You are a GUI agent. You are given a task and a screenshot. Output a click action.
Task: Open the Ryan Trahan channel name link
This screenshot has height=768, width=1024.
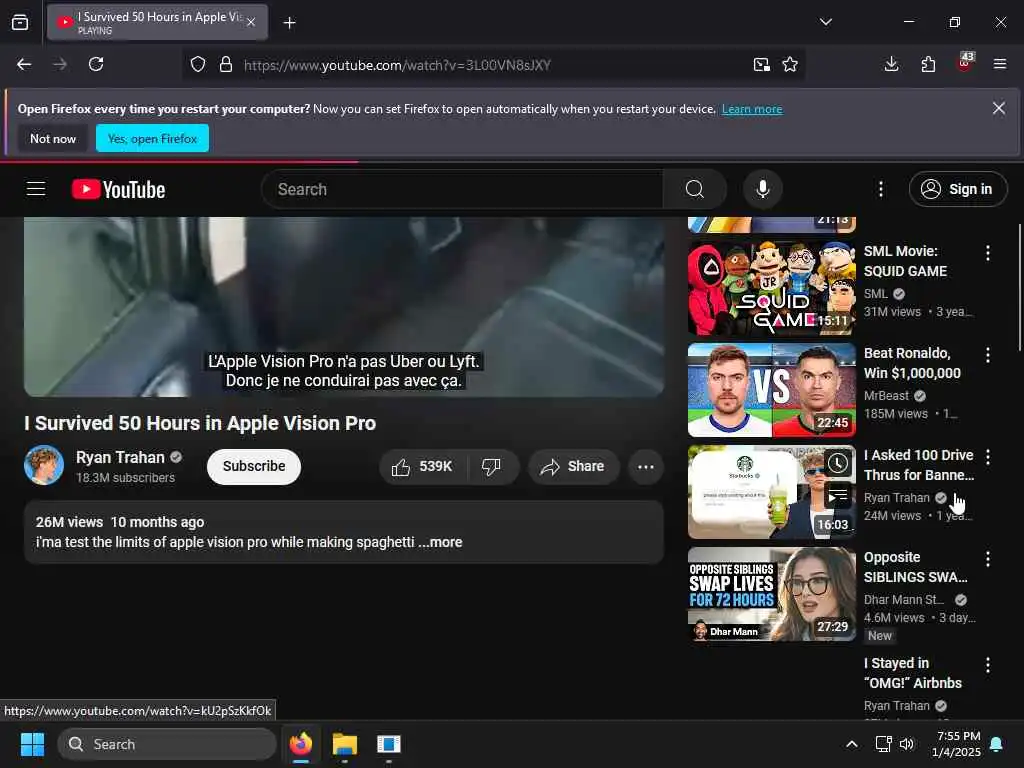pos(120,457)
